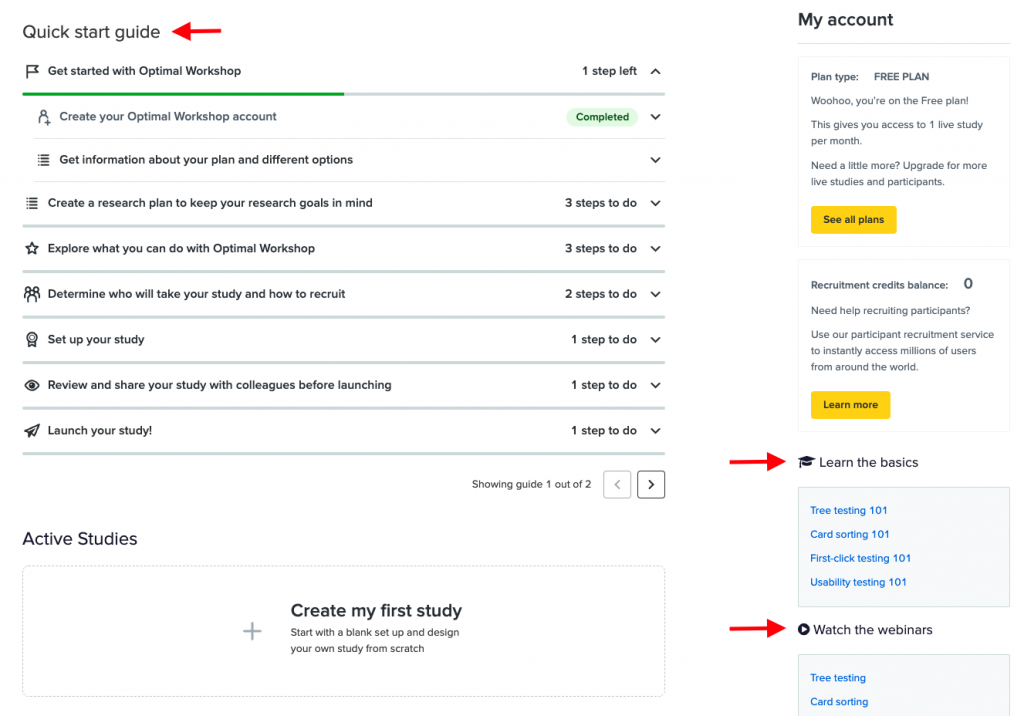Open the Card sorting webinar link

point(839,702)
